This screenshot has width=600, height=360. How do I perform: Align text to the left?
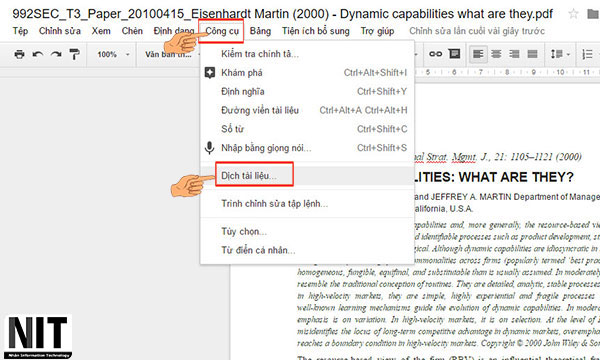coord(478,54)
